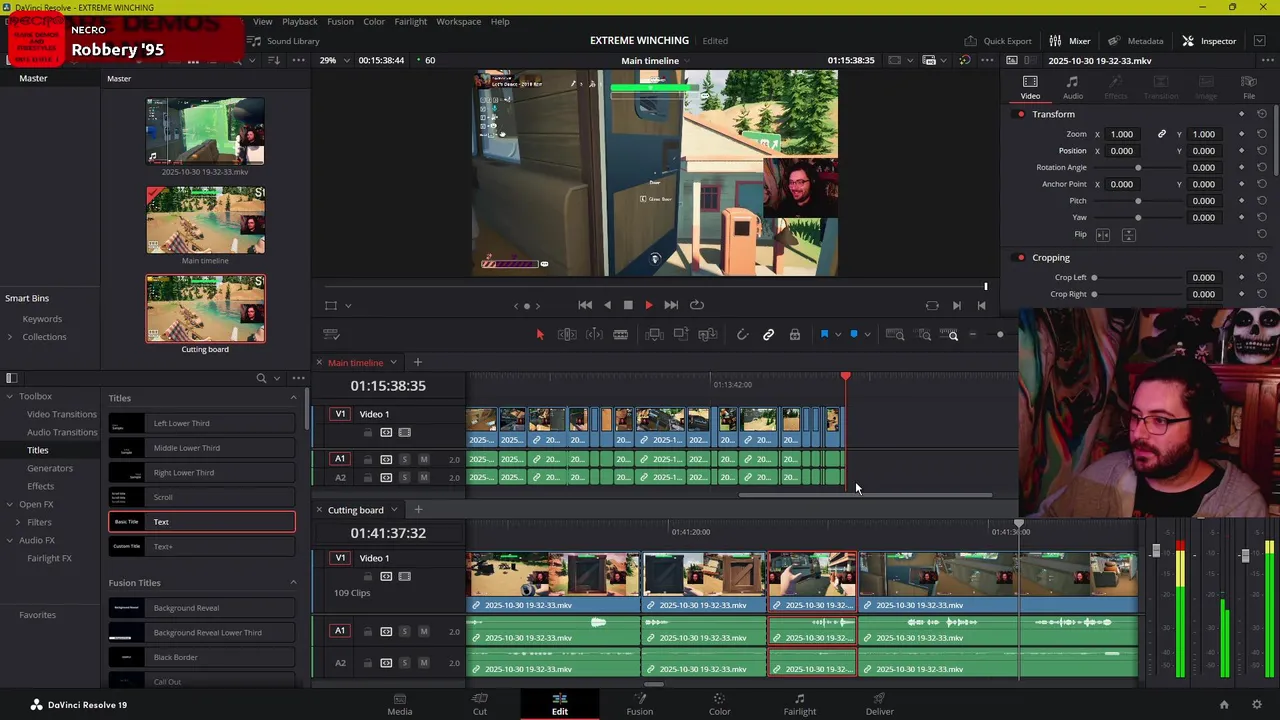Toggle Linked Selection chain icon
Viewport: 1280px width, 720px height.
[x=768, y=335]
